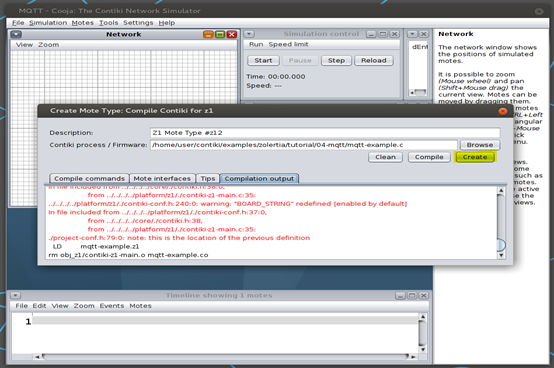Click compilation output scrollbar up arrow
The width and height of the screenshot is (554, 368).
click(501, 190)
